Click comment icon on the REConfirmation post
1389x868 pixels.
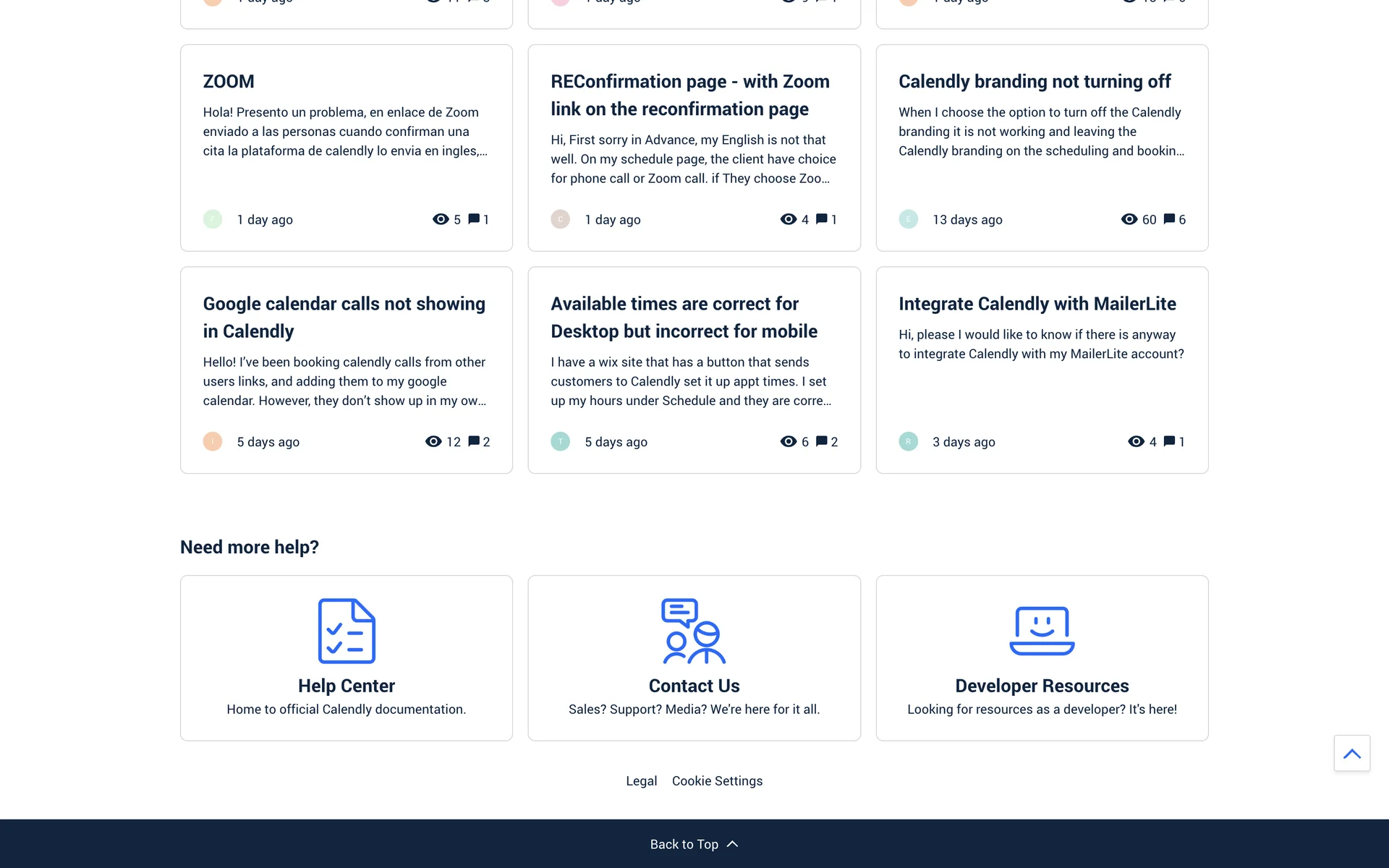click(821, 219)
